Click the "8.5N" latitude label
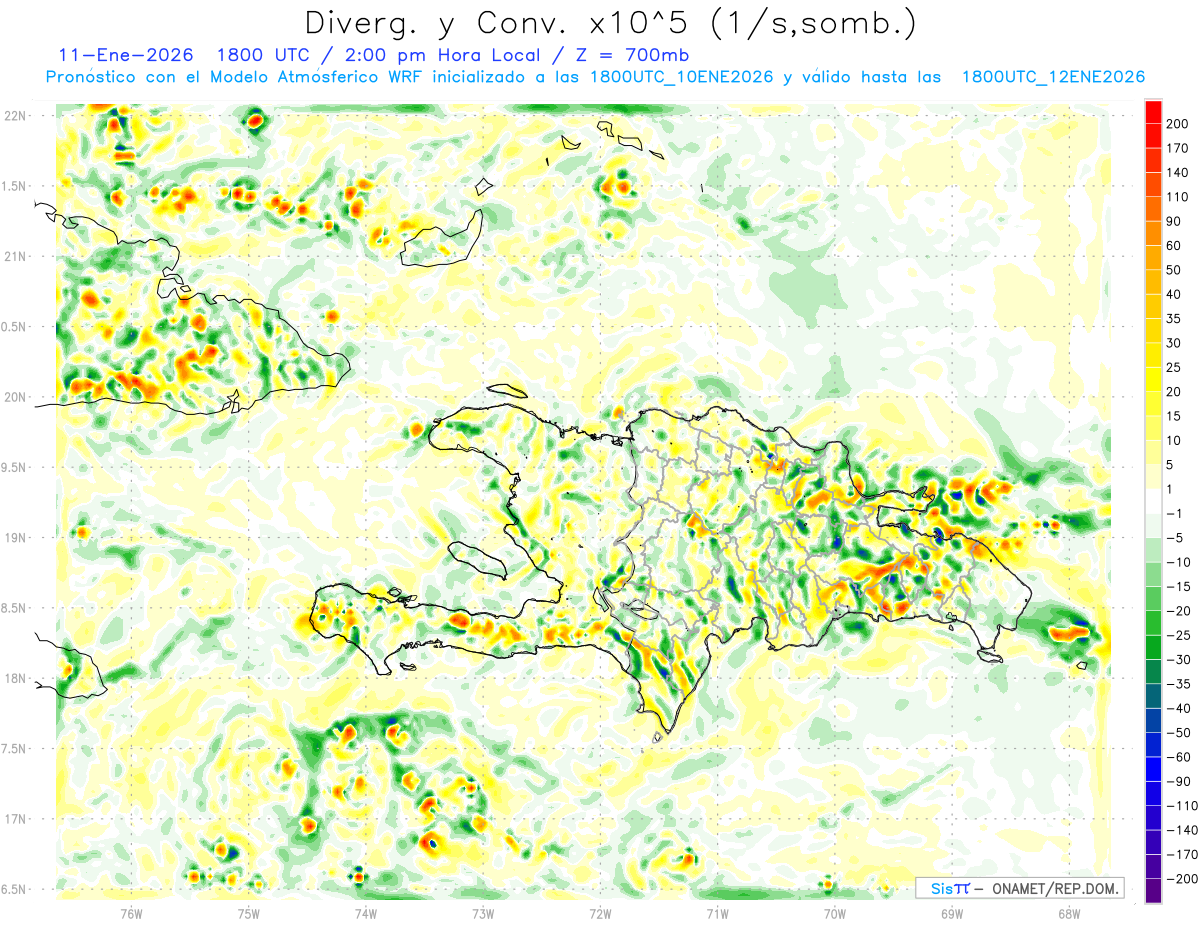 click(x=15, y=608)
